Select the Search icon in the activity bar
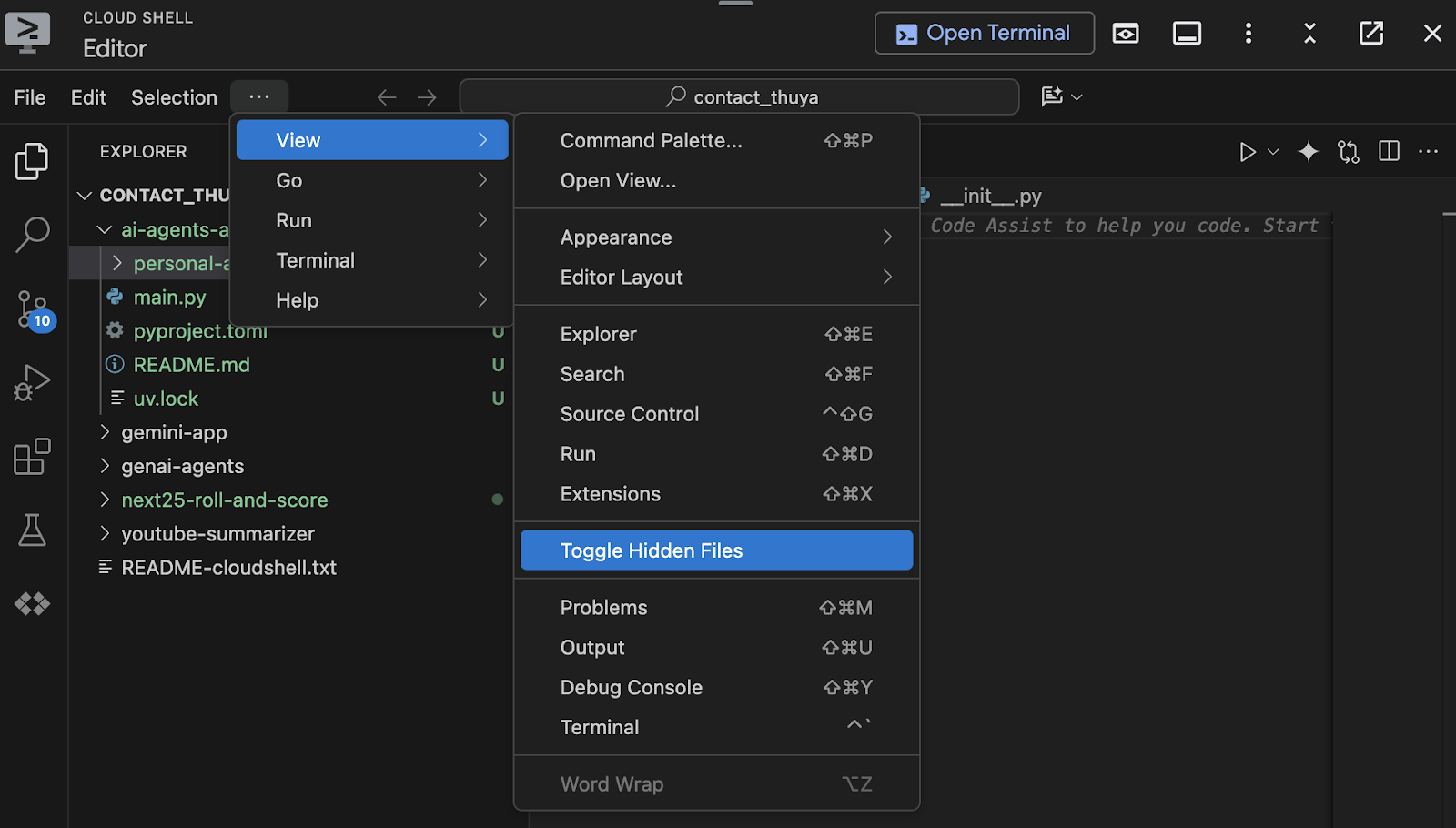This screenshot has height=828, width=1456. tap(32, 234)
